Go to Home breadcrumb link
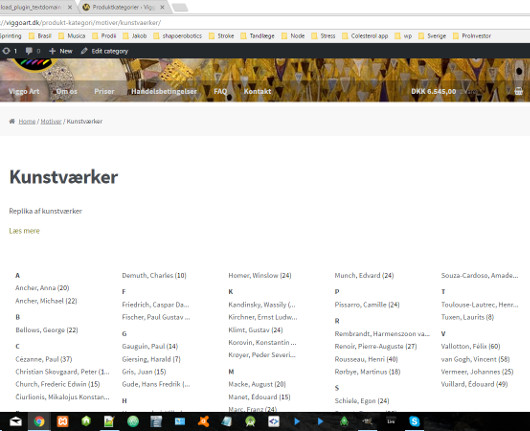Viewport: 530px width, 431px height. (x=27, y=121)
